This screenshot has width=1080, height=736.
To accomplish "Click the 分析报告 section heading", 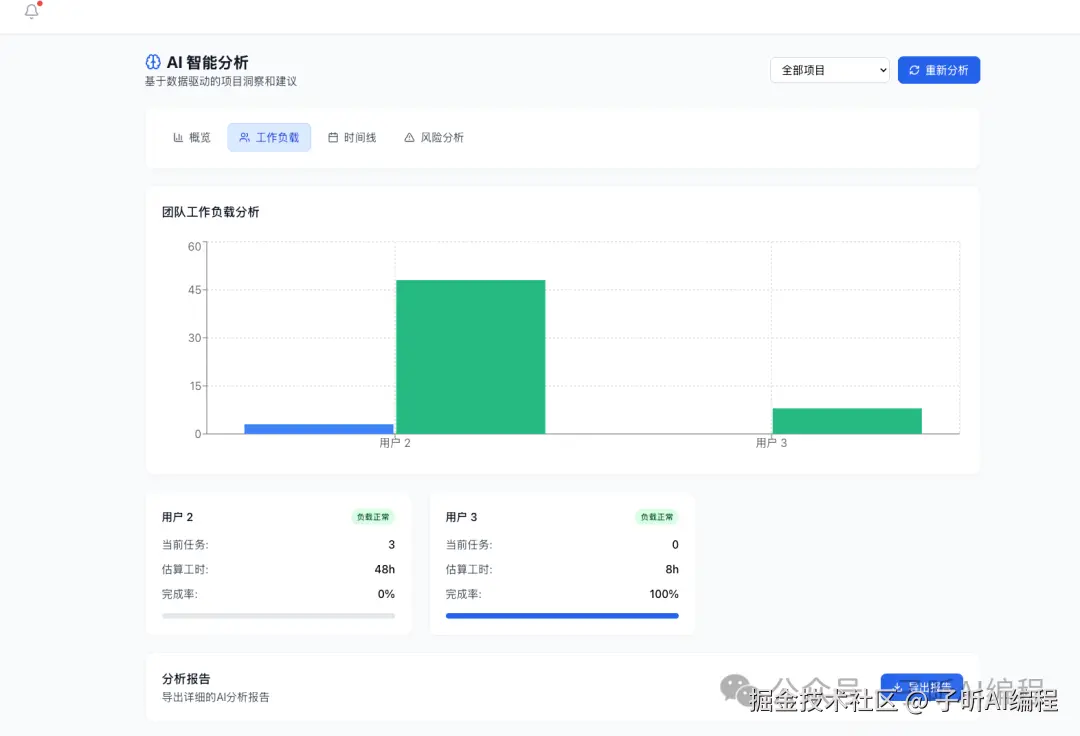I will (186, 679).
